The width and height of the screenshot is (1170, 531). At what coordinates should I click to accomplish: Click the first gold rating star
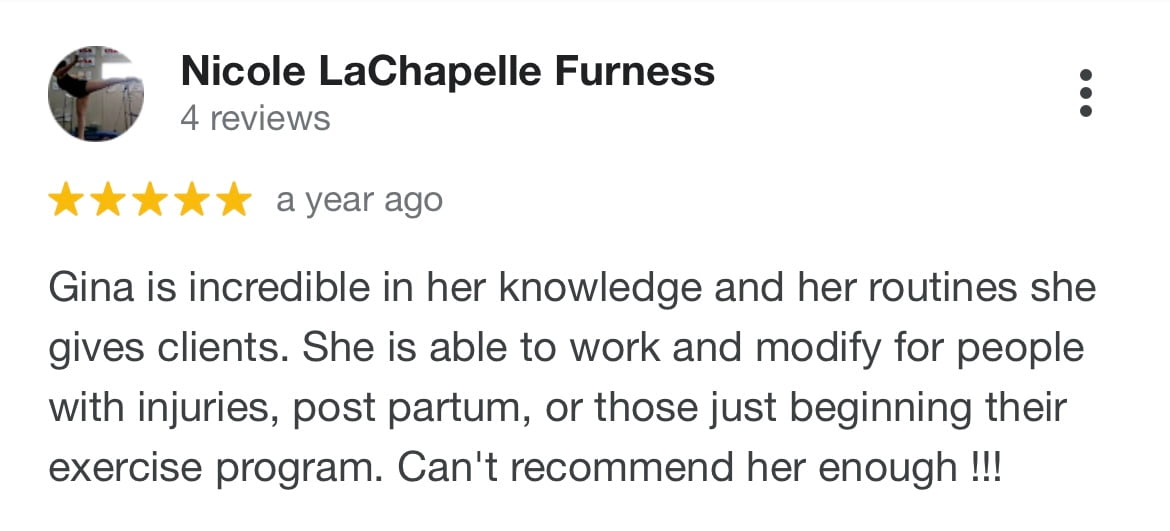tap(66, 200)
